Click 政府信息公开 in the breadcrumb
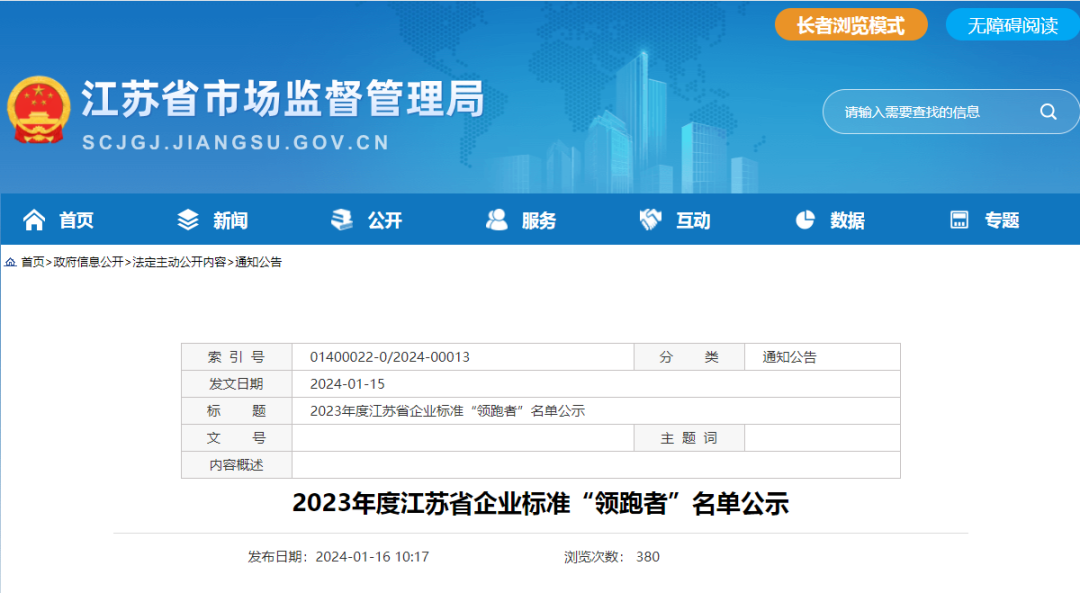The height and width of the screenshot is (593, 1080). tap(88, 264)
